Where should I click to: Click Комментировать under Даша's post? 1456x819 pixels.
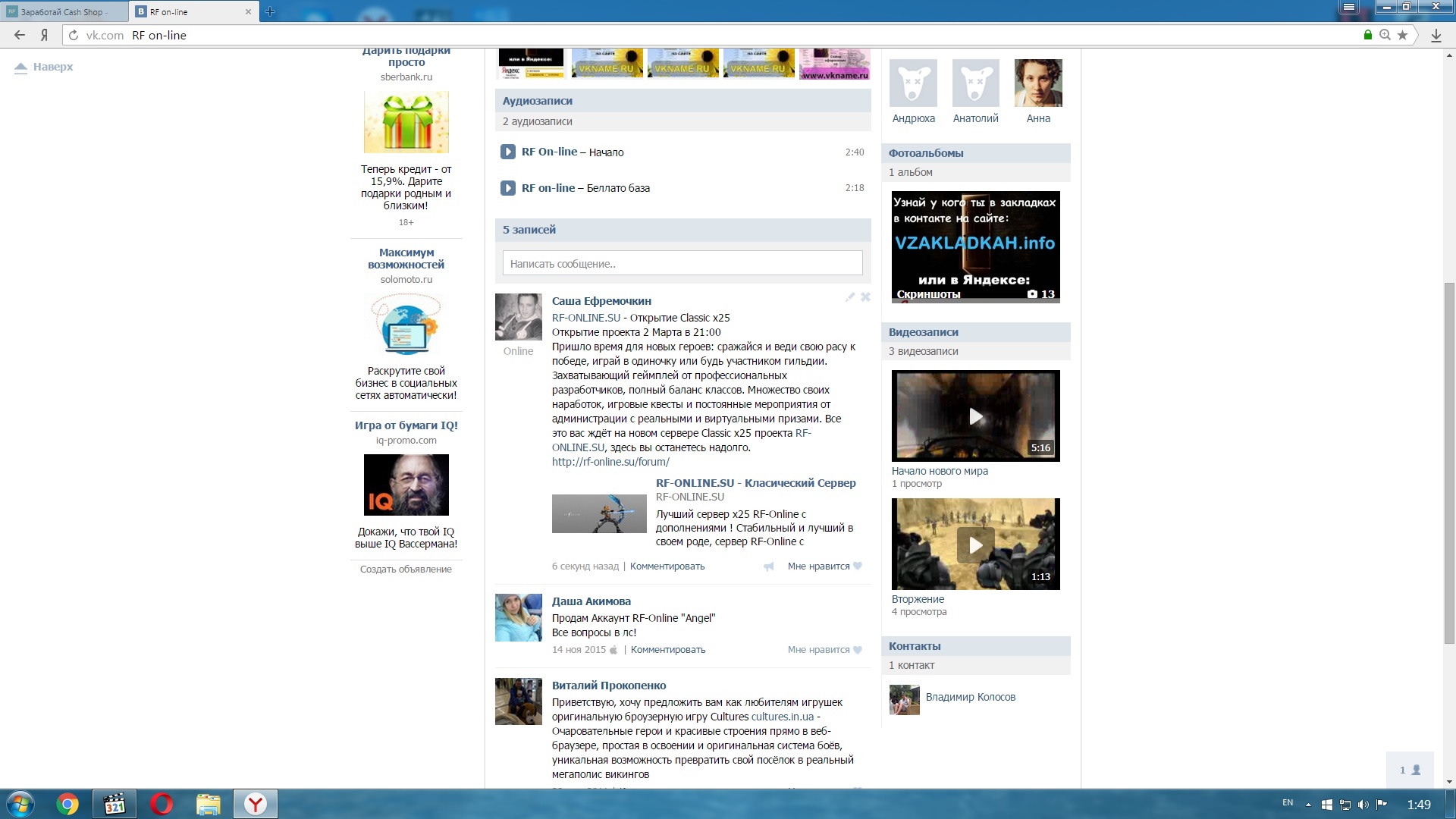tap(668, 650)
